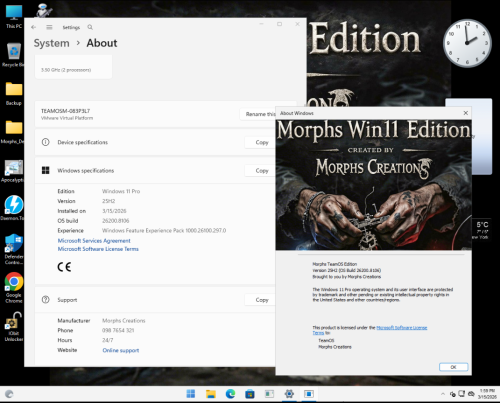Screen dimensions: 500x403
Task: Click OK in About Windows dialog
Action: (453, 367)
